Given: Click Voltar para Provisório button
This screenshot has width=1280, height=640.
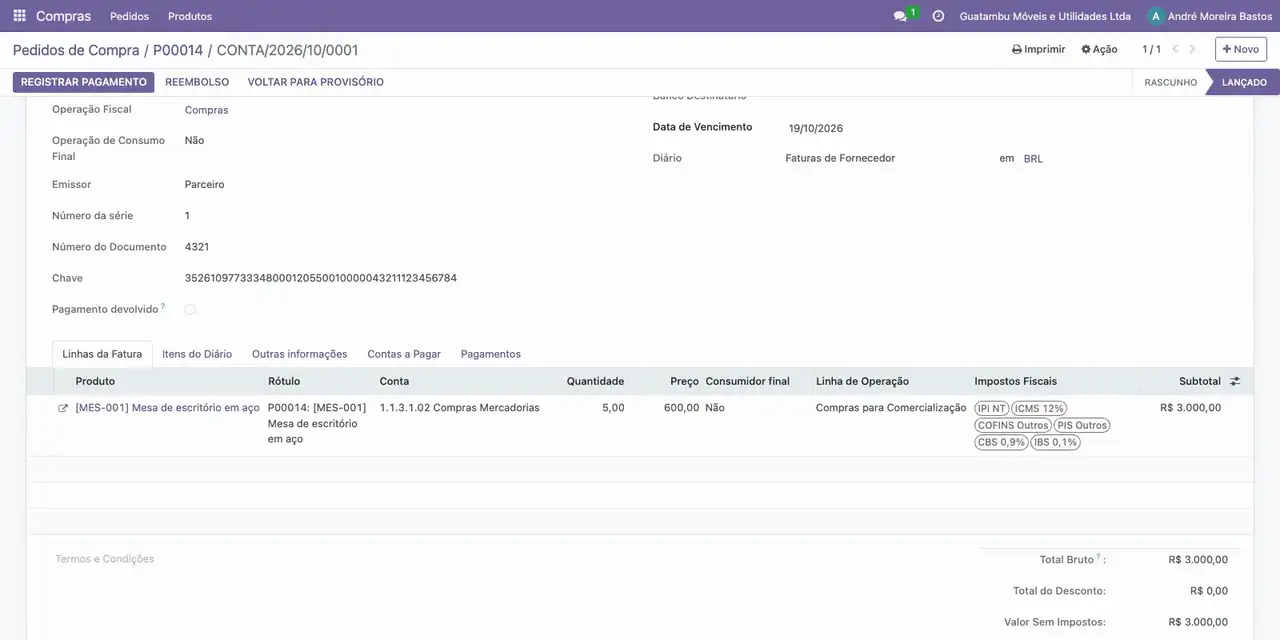Looking at the screenshot, I should (x=315, y=82).
